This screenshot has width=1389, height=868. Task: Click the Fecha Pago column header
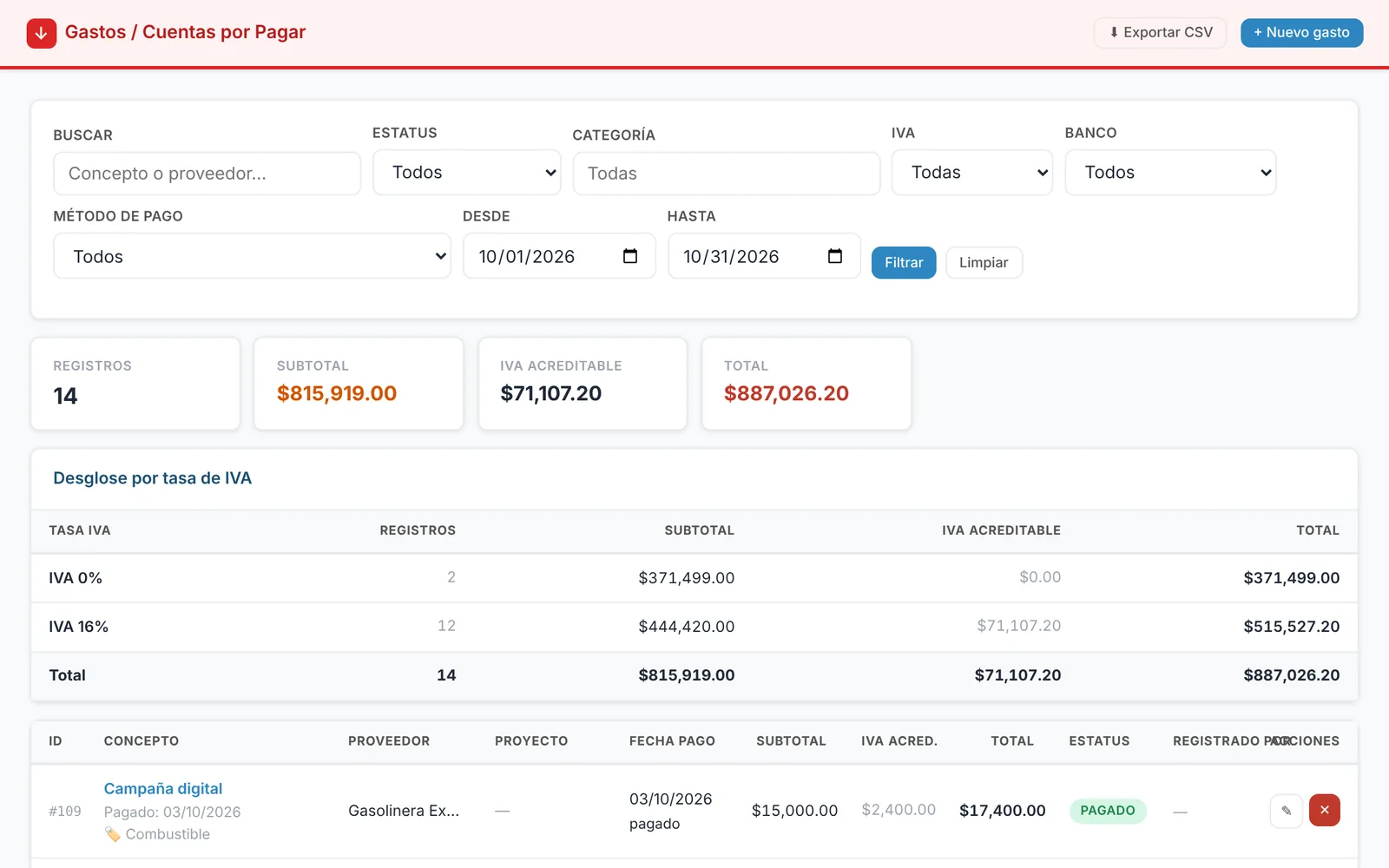pos(672,741)
